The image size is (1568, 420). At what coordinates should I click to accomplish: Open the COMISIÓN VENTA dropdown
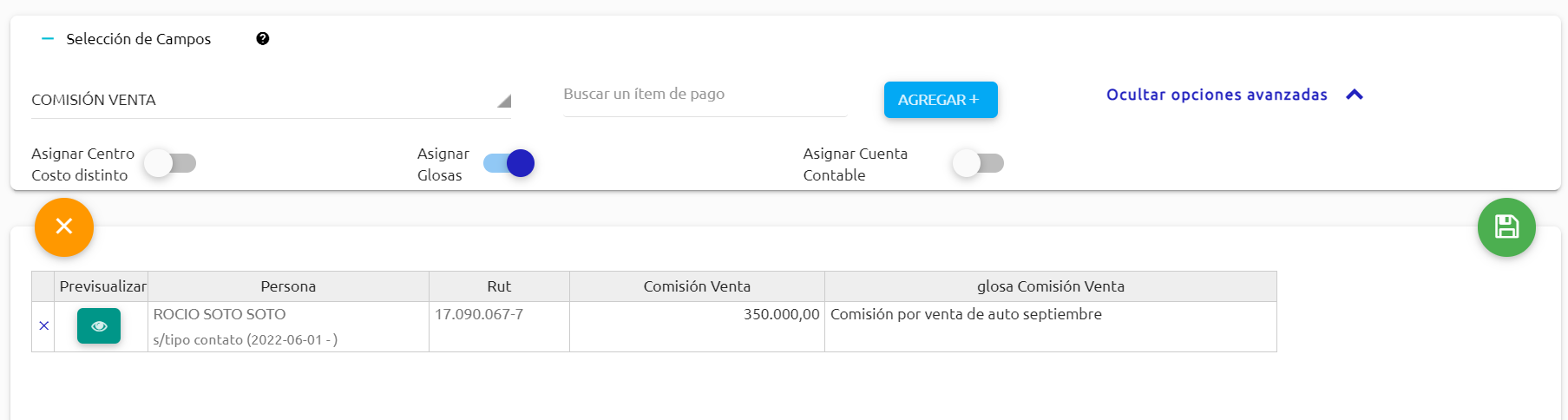click(271, 100)
